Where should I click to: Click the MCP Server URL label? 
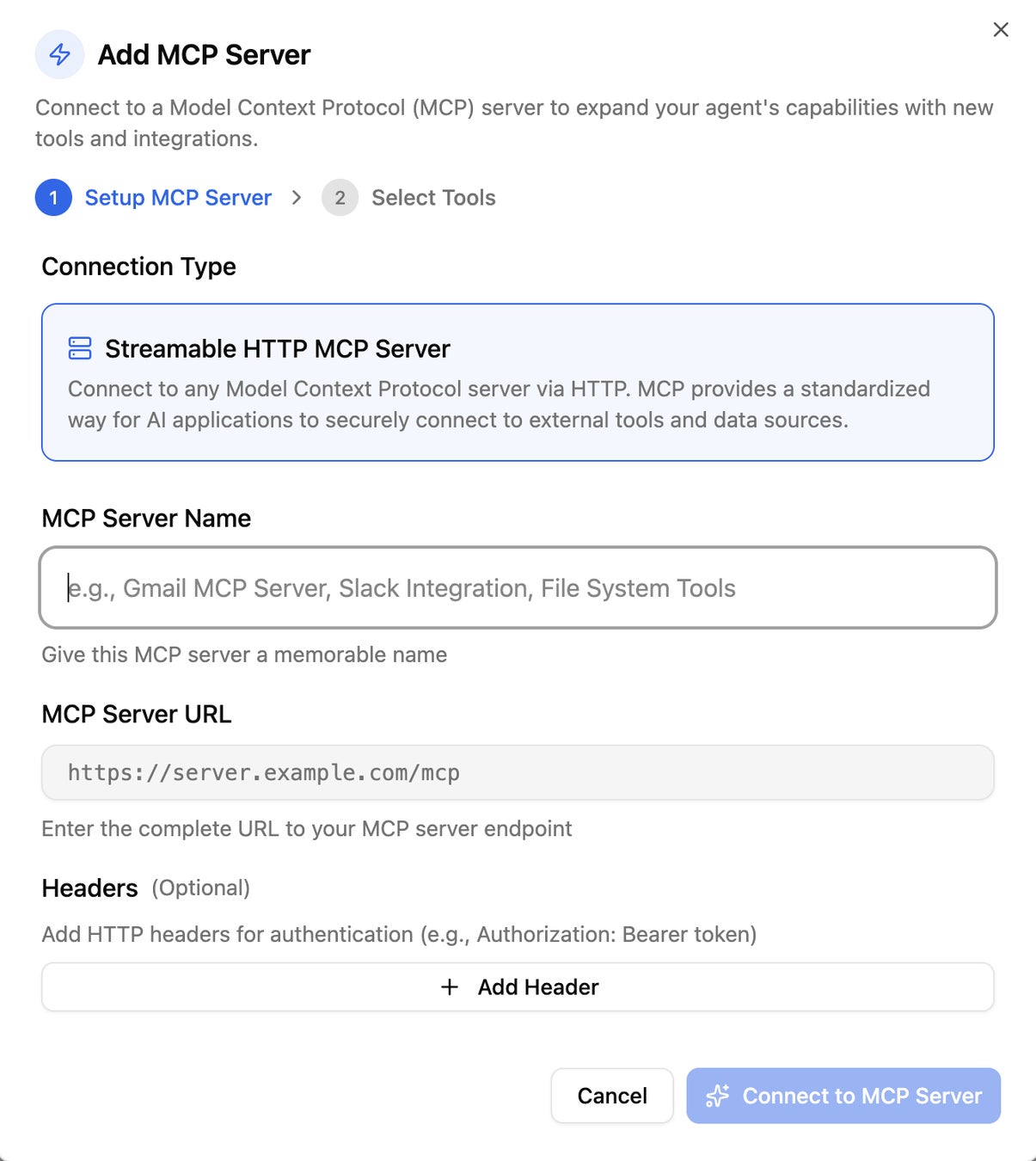[x=137, y=714]
